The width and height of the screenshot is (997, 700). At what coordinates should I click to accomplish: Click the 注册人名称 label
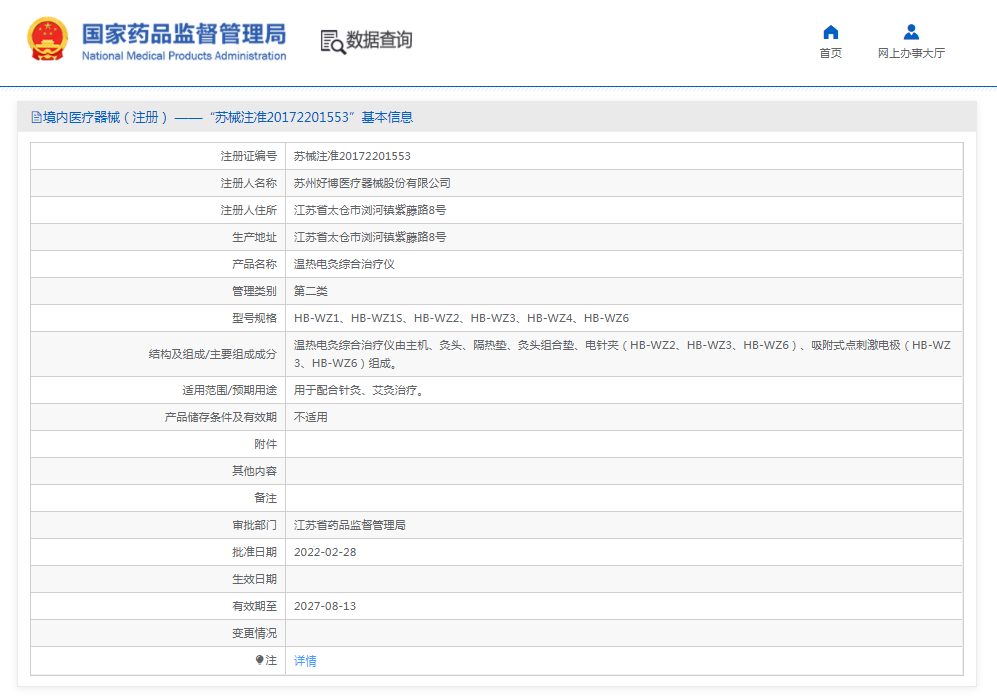tap(249, 183)
